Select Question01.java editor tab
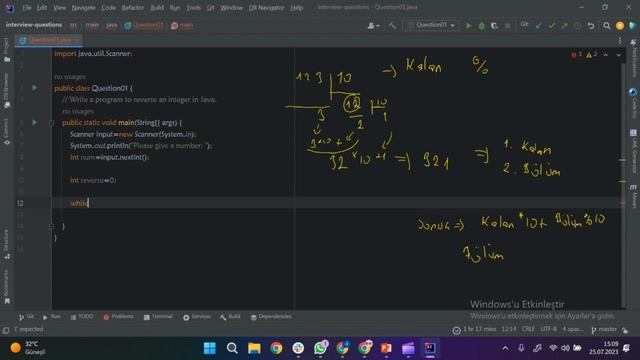This screenshot has height=360, width=640. [49, 40]
